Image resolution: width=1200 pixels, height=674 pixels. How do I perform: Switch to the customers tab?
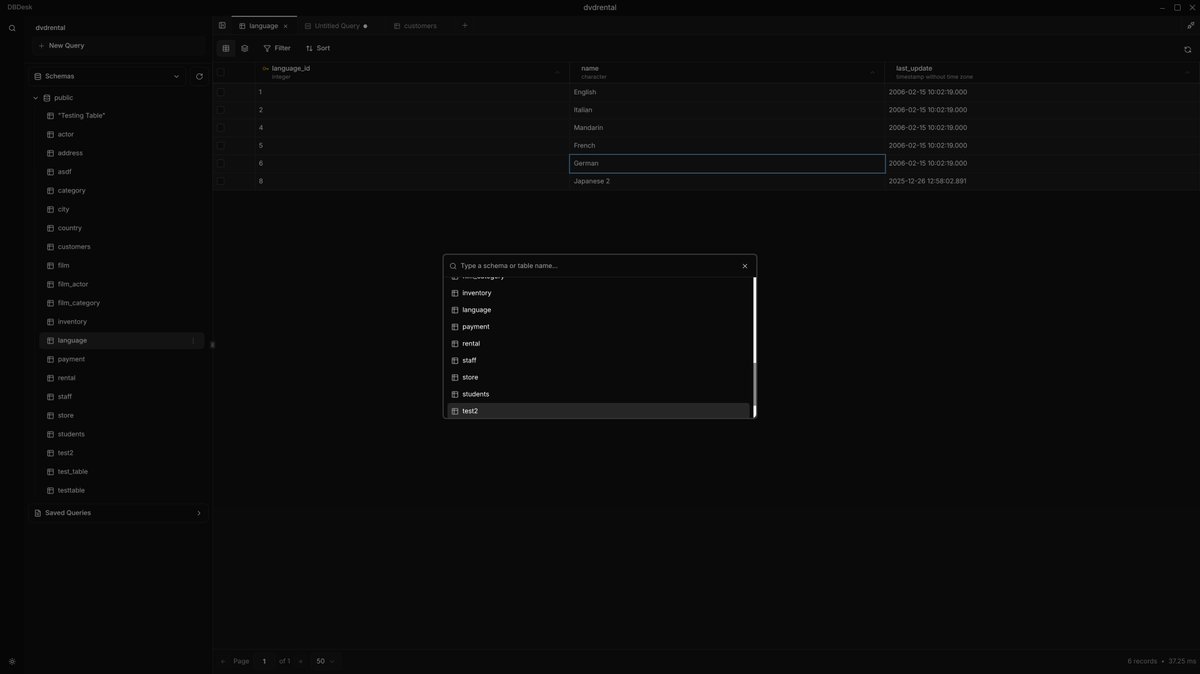click(415, 26)
